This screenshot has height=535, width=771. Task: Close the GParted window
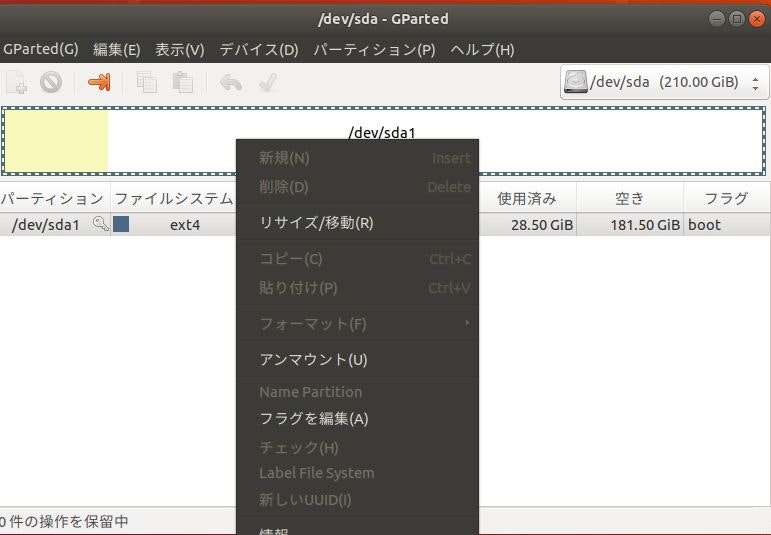coord(756,19)
